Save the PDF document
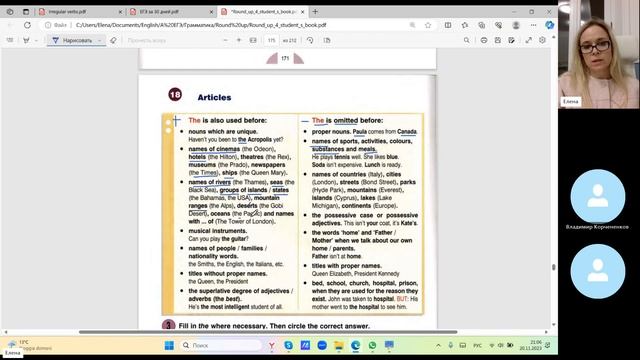This screenshot has height=360, width=640. [x=498, y=40]
